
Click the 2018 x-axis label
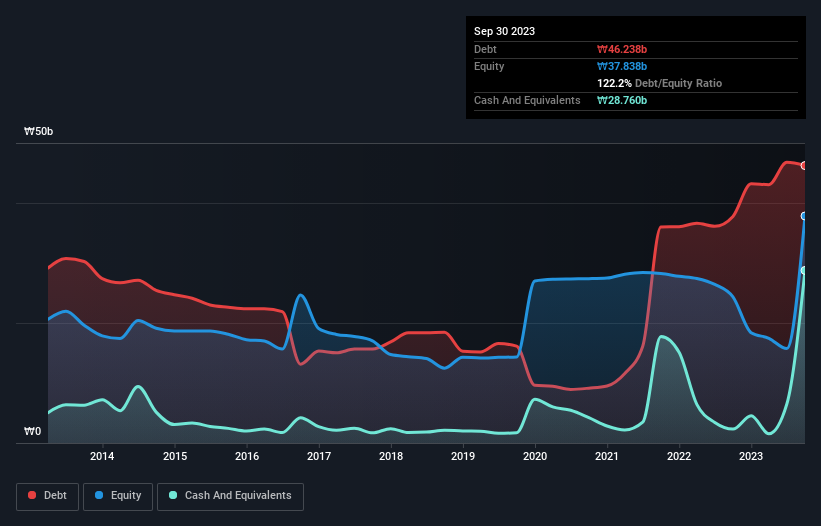click(391, 456)
